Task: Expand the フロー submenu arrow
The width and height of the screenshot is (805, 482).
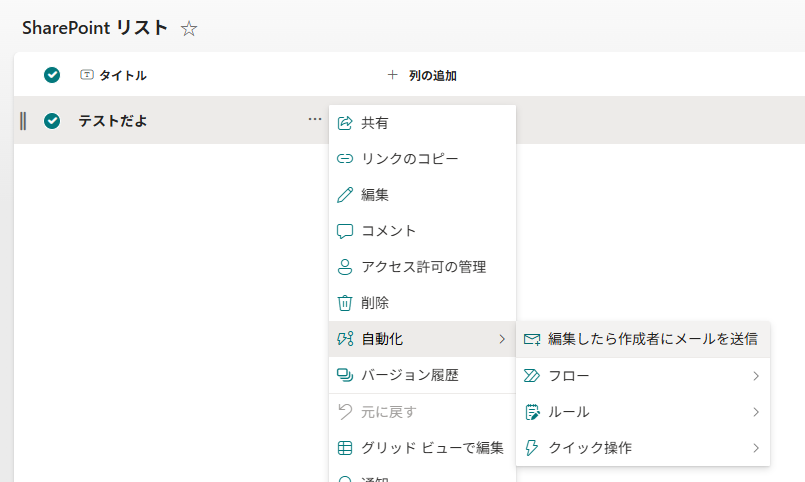Action: click(x=756, y=376)
